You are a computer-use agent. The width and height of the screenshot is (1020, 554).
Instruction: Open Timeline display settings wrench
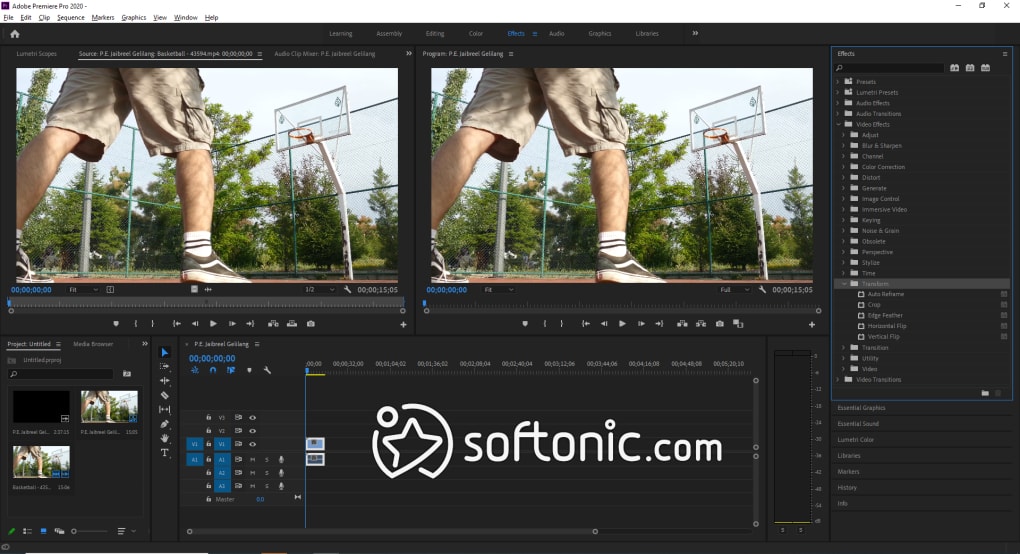point(267,370)
